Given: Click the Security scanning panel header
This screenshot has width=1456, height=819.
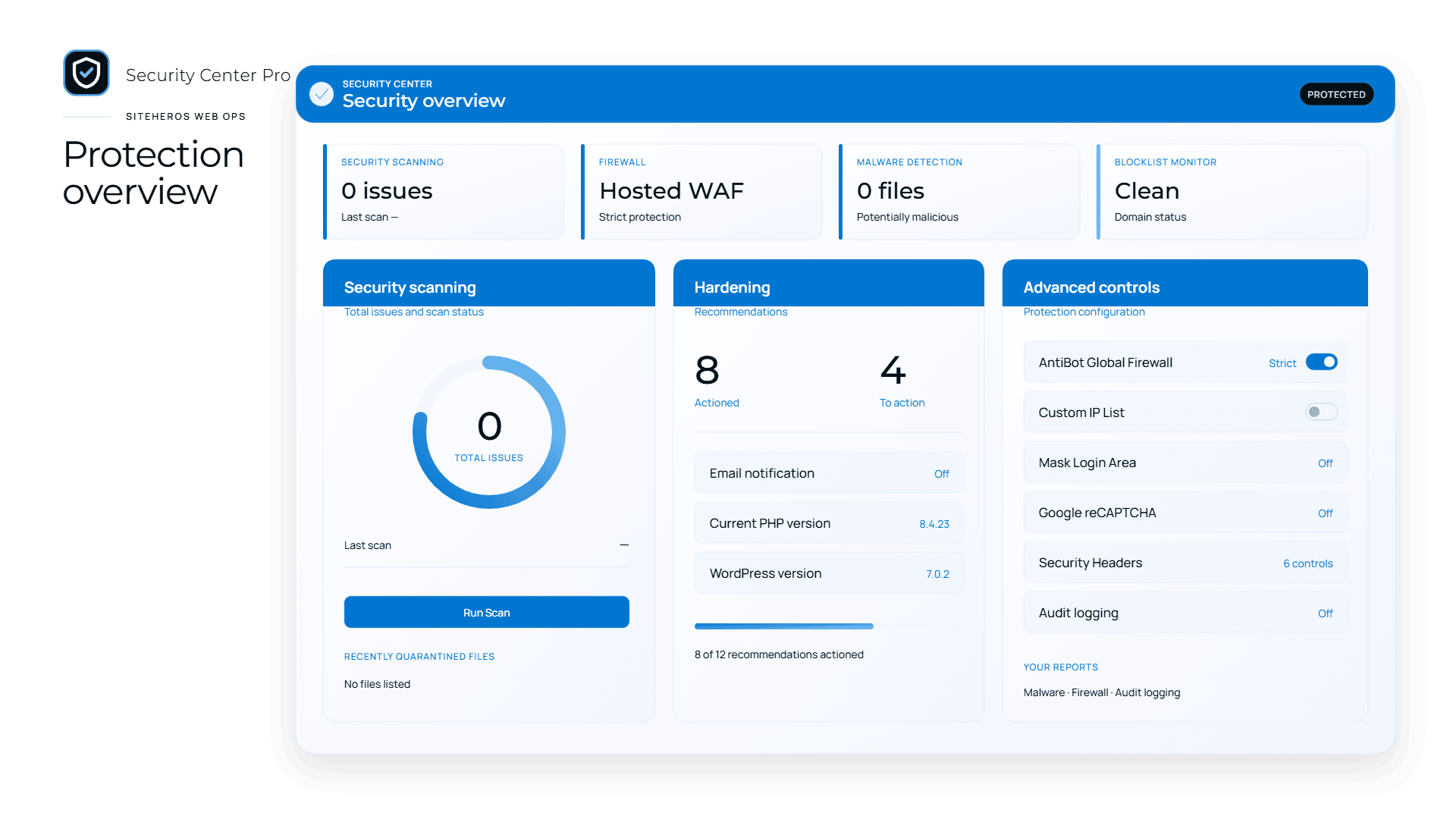Looking at the screenshot, I should [489, 283].
